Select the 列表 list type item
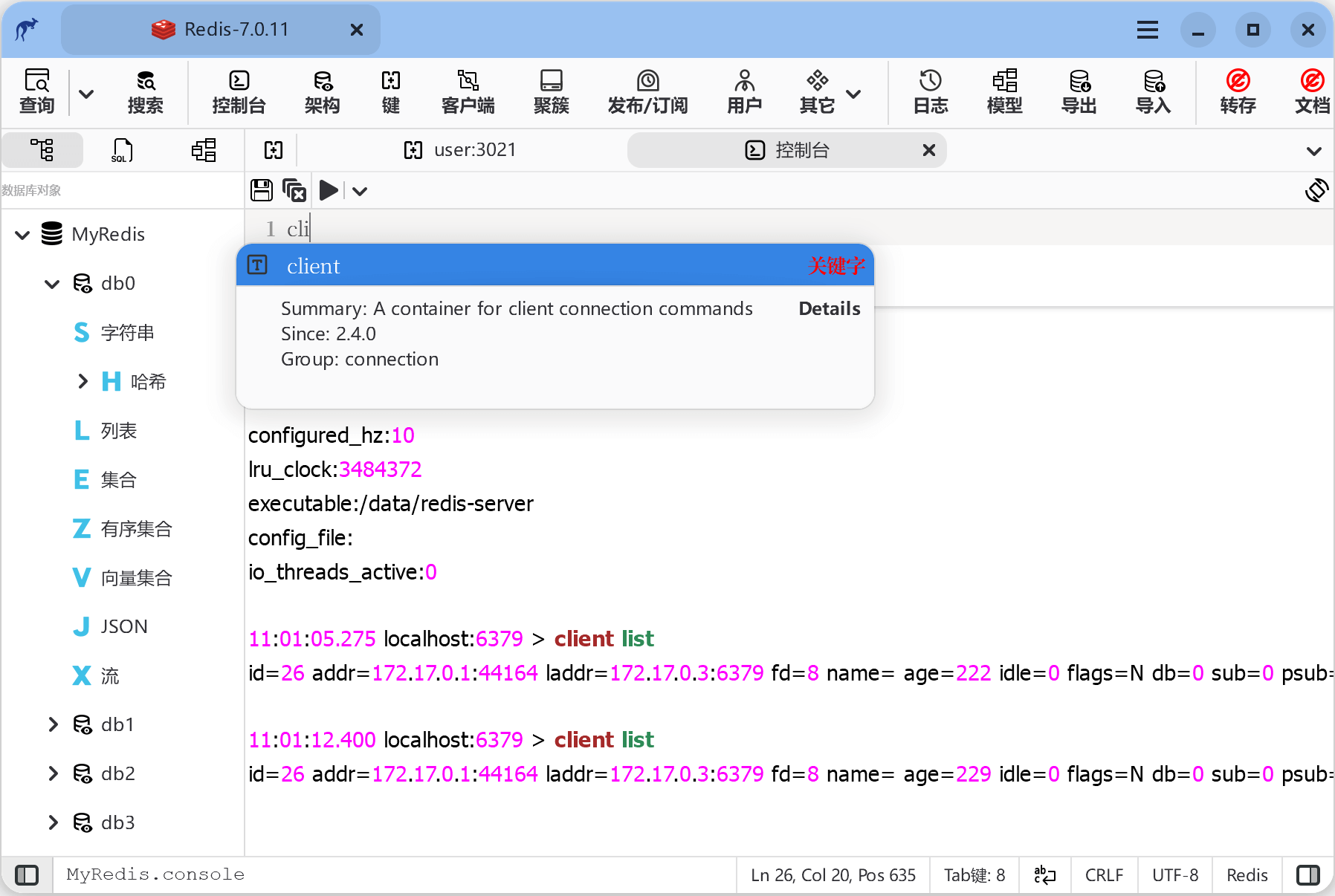Image resolution: width=1335 pixels, height=896 pixels. [106, 431]
